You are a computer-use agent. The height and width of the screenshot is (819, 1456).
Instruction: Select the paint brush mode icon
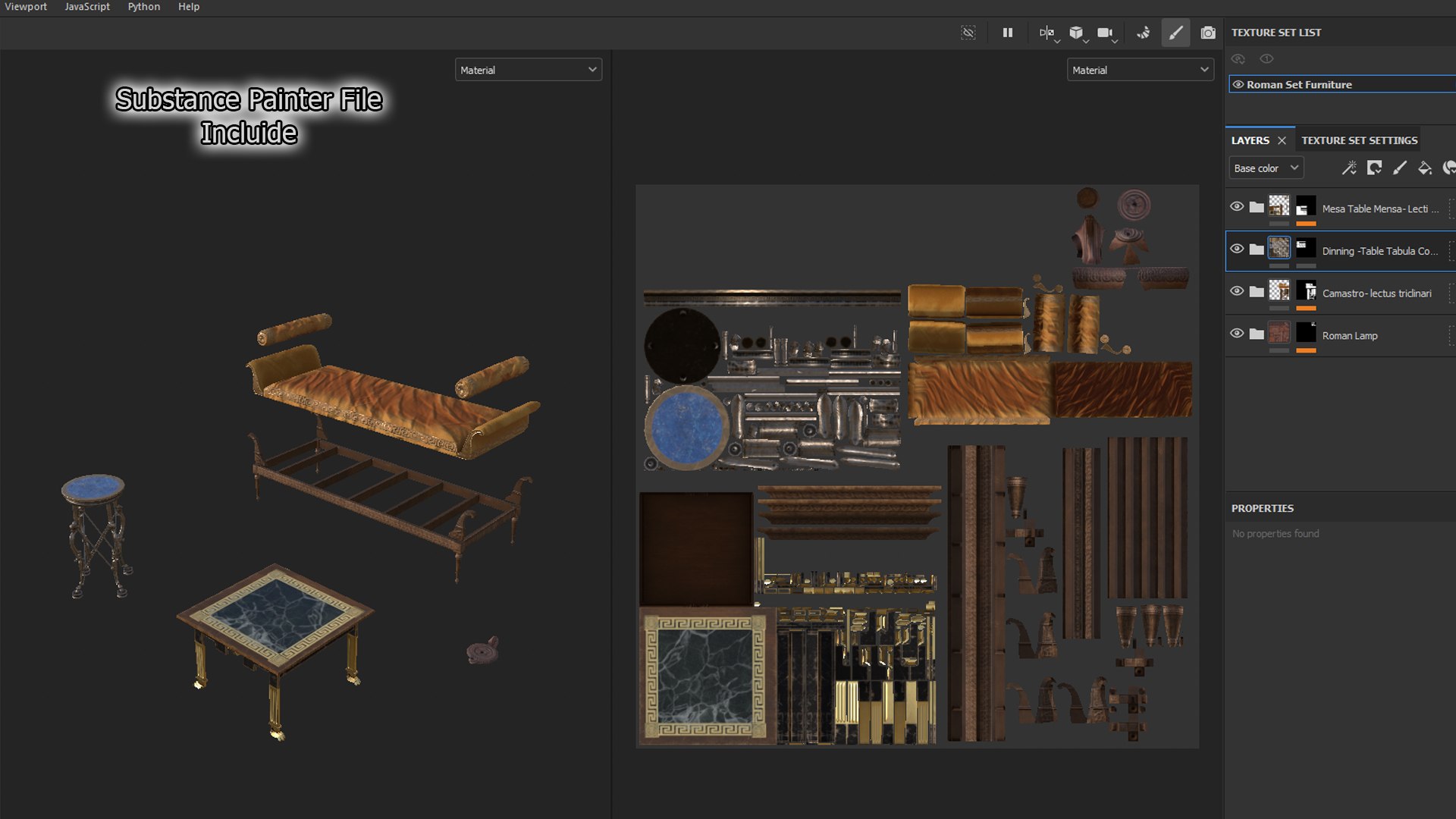tap(1175, 33)
